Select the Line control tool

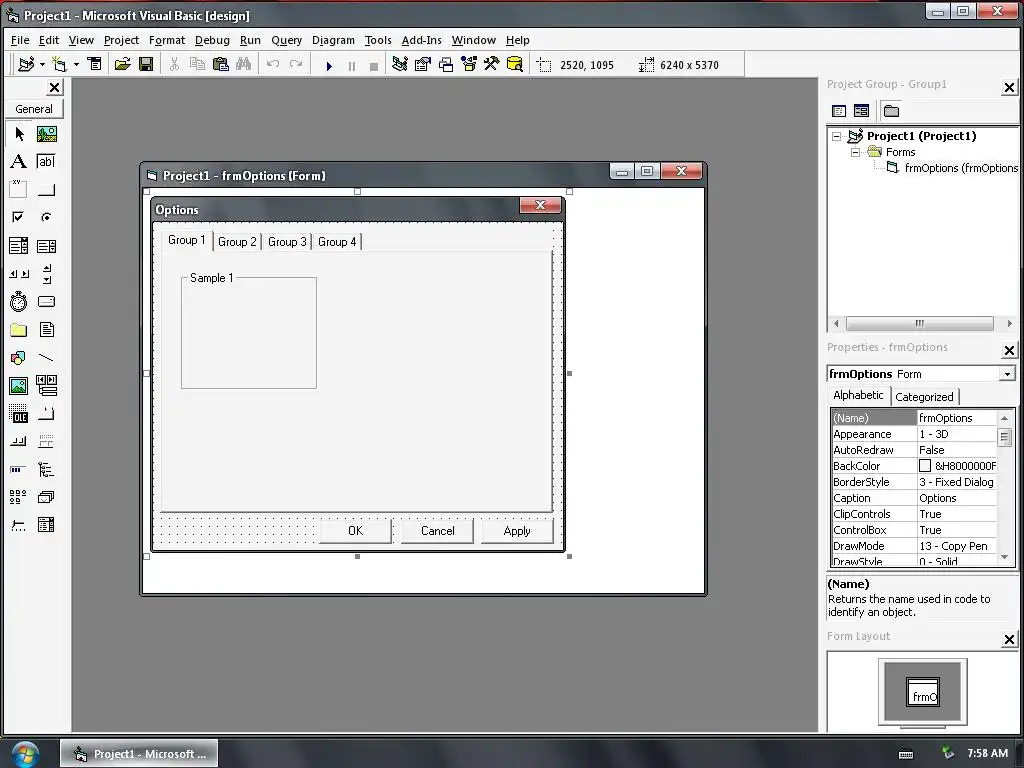coord(46,358)
